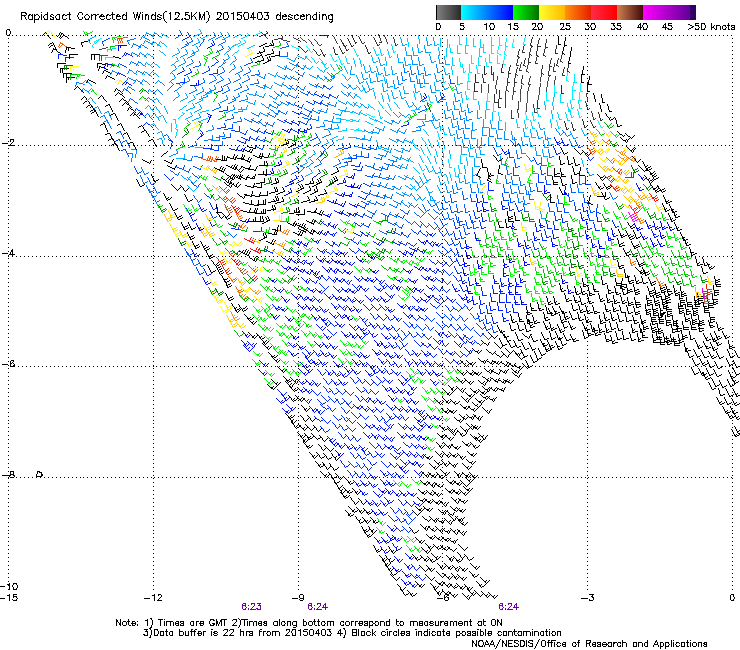Click the '10' legend scale label
Screen dimensions: 740x650
click(x=489, y=27)
